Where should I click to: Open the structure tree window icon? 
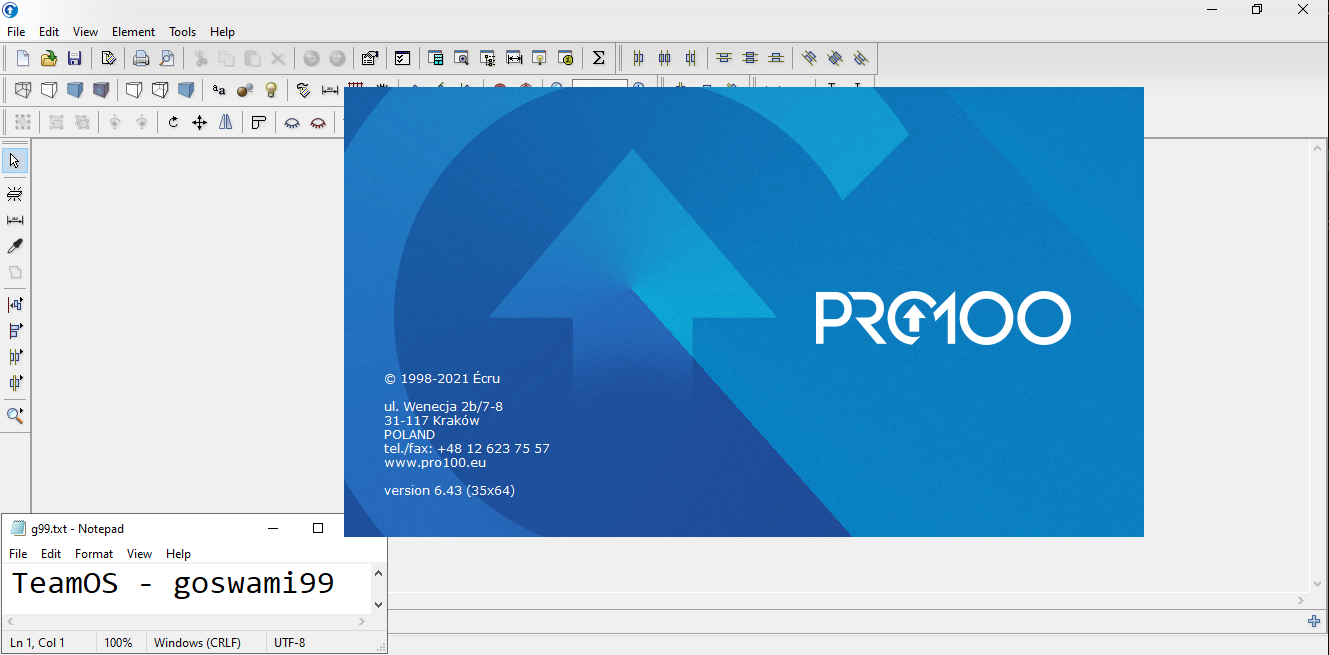tap(487, 58)
